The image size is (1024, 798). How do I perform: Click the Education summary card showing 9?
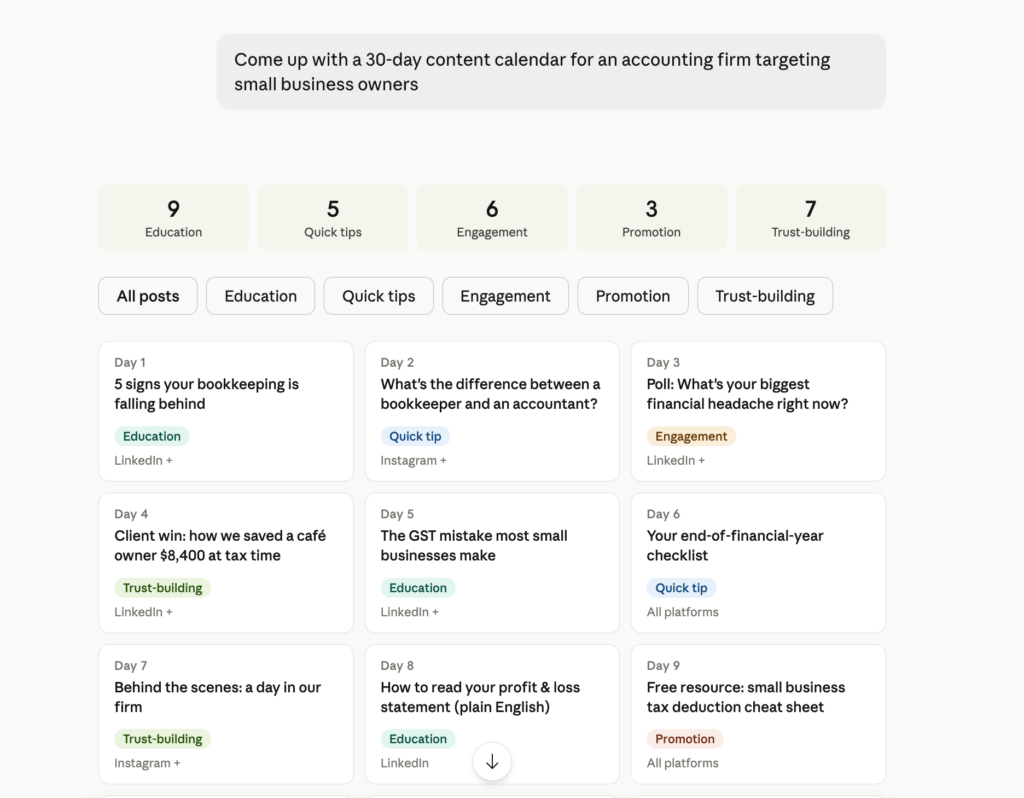click(173, 217)
